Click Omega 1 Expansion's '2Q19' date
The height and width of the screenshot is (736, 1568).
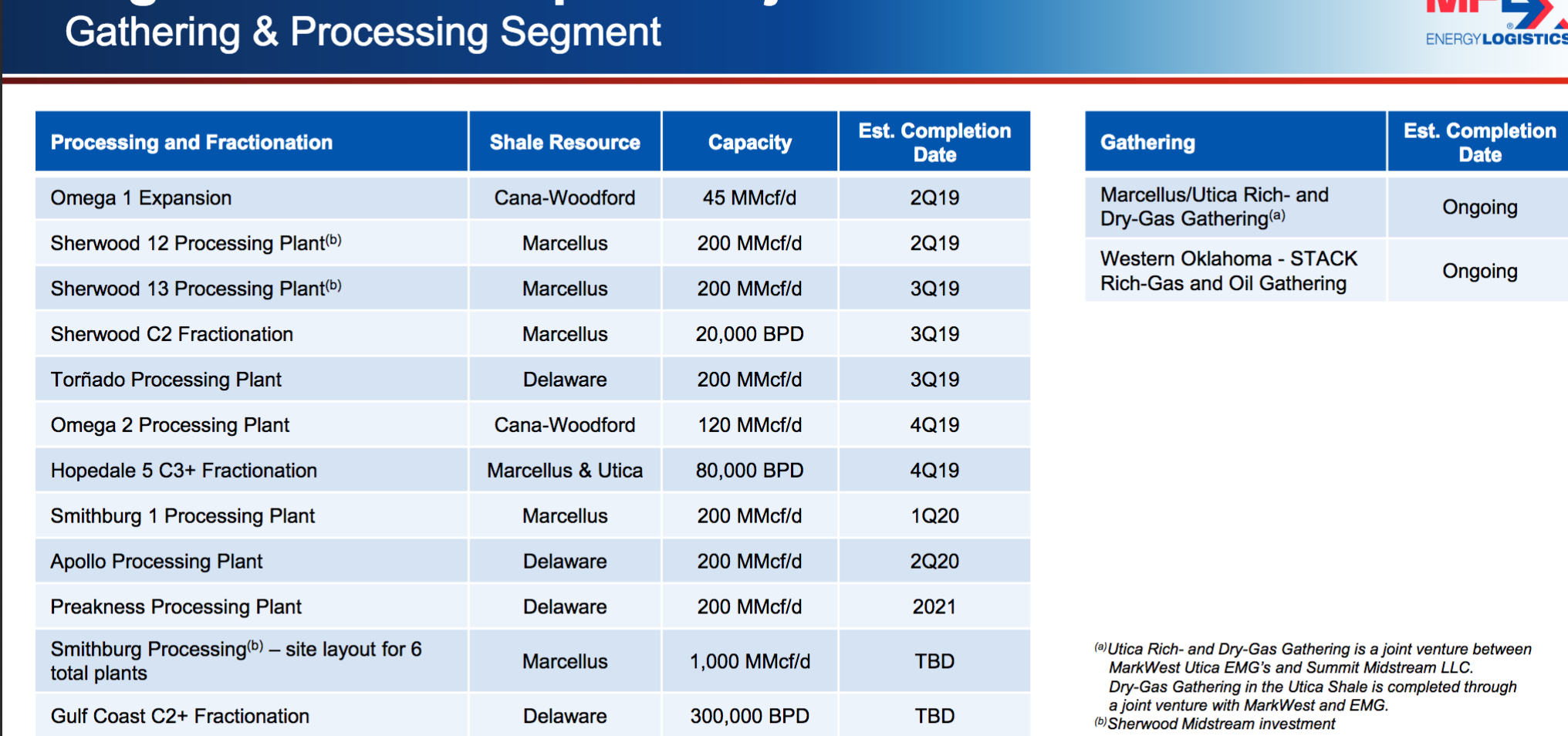click(934, 198)
